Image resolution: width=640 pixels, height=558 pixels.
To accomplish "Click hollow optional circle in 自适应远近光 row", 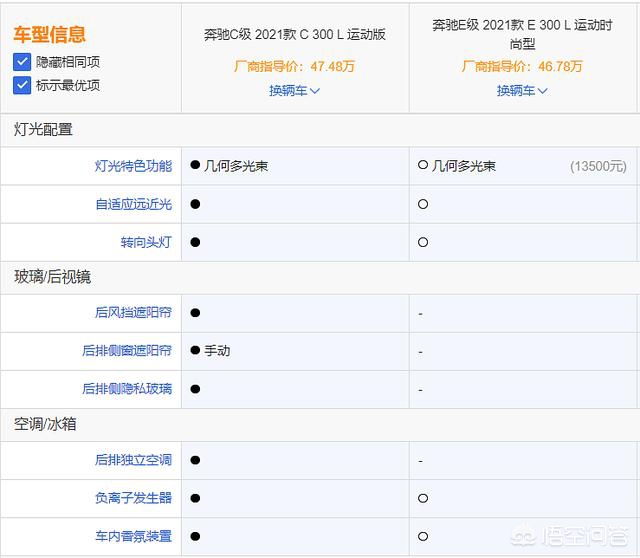I will coord(423,204).
